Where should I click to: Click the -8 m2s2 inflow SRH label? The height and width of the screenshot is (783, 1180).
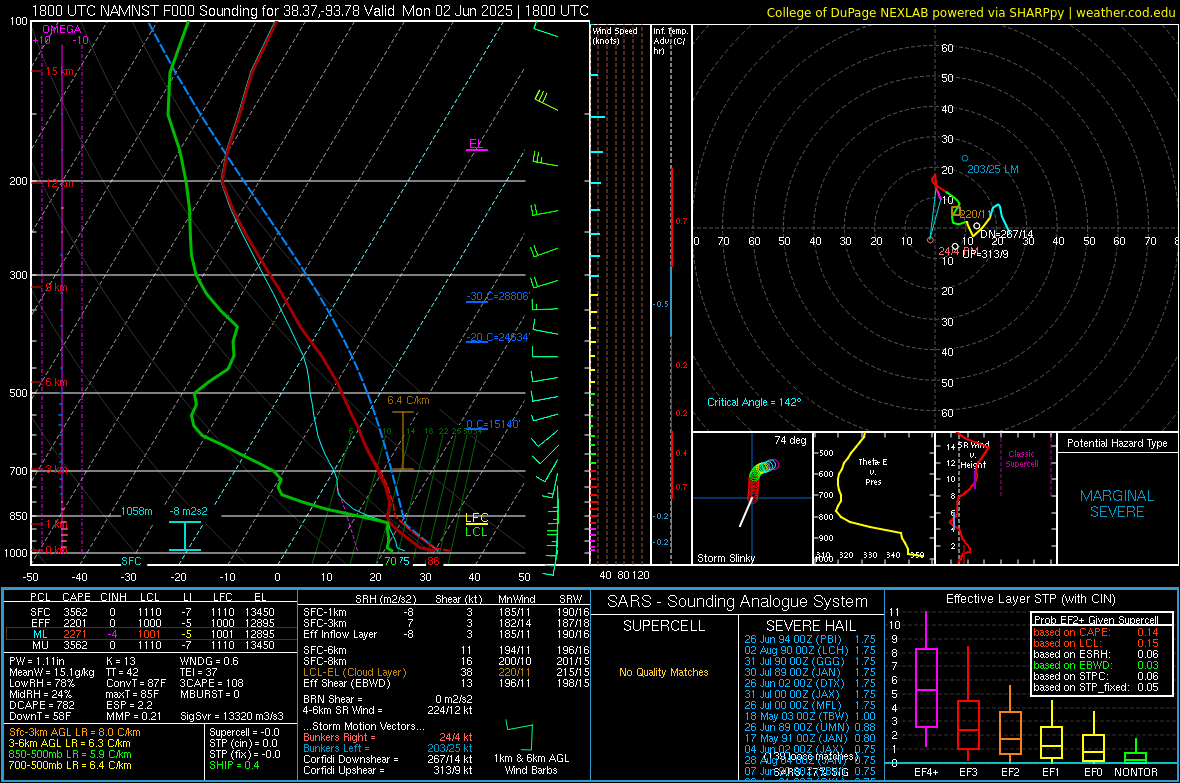tap(188, 511)
